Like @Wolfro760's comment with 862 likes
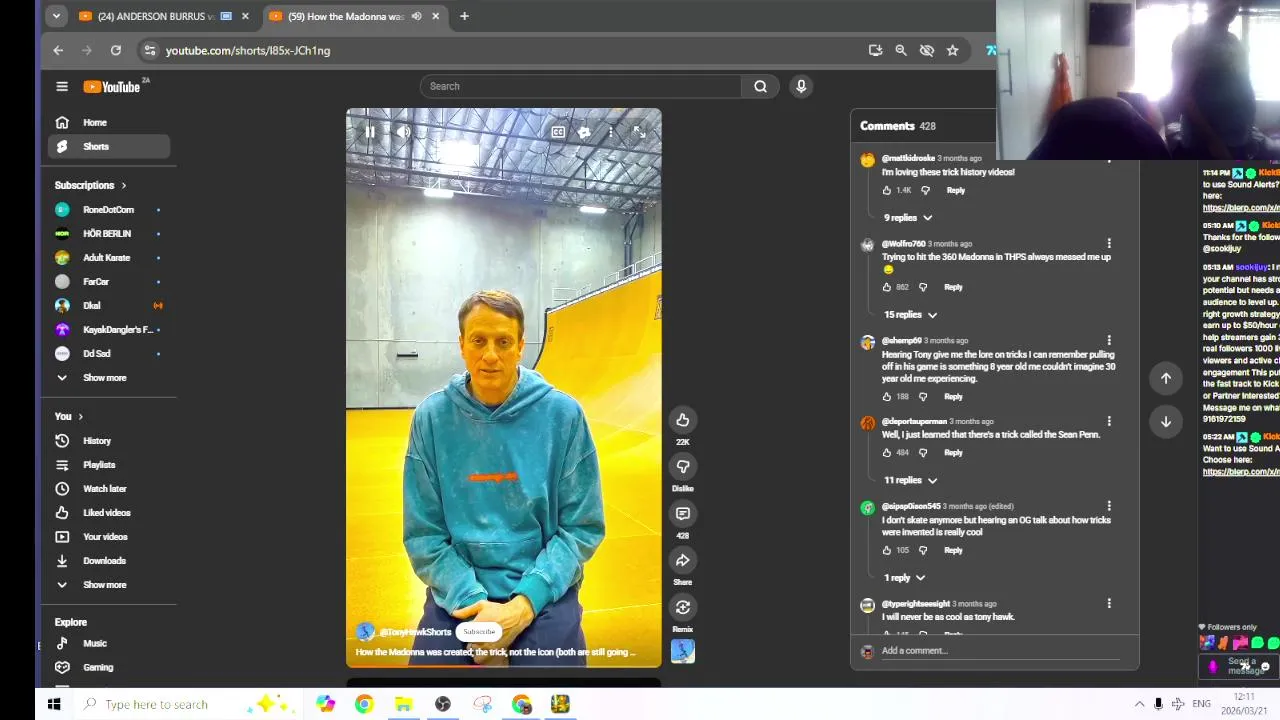Viewport: 1280px width, 720px height. click(x=886, y=287)
